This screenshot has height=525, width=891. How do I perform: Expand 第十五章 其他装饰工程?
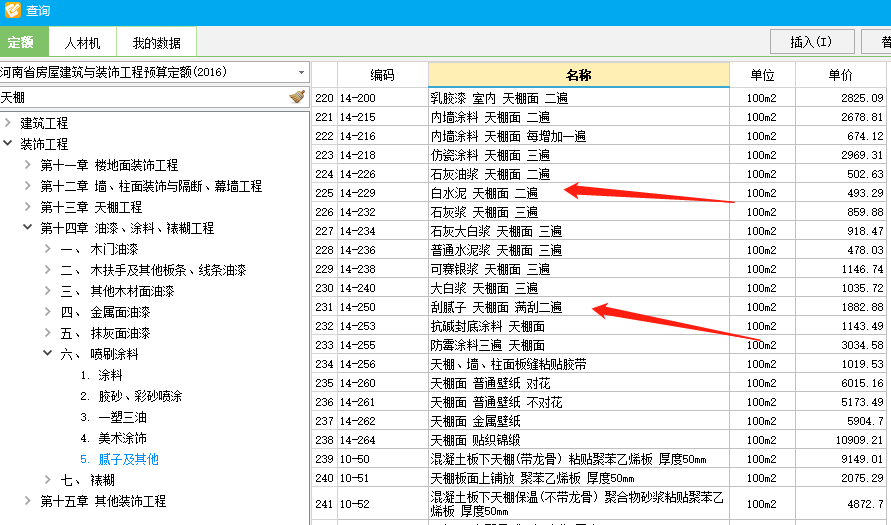tap(27, 501)
